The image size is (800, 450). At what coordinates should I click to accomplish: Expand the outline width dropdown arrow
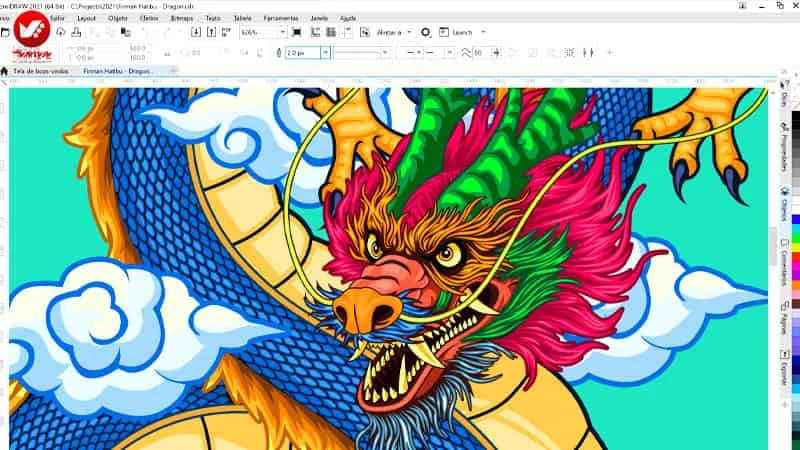(325, 53)
